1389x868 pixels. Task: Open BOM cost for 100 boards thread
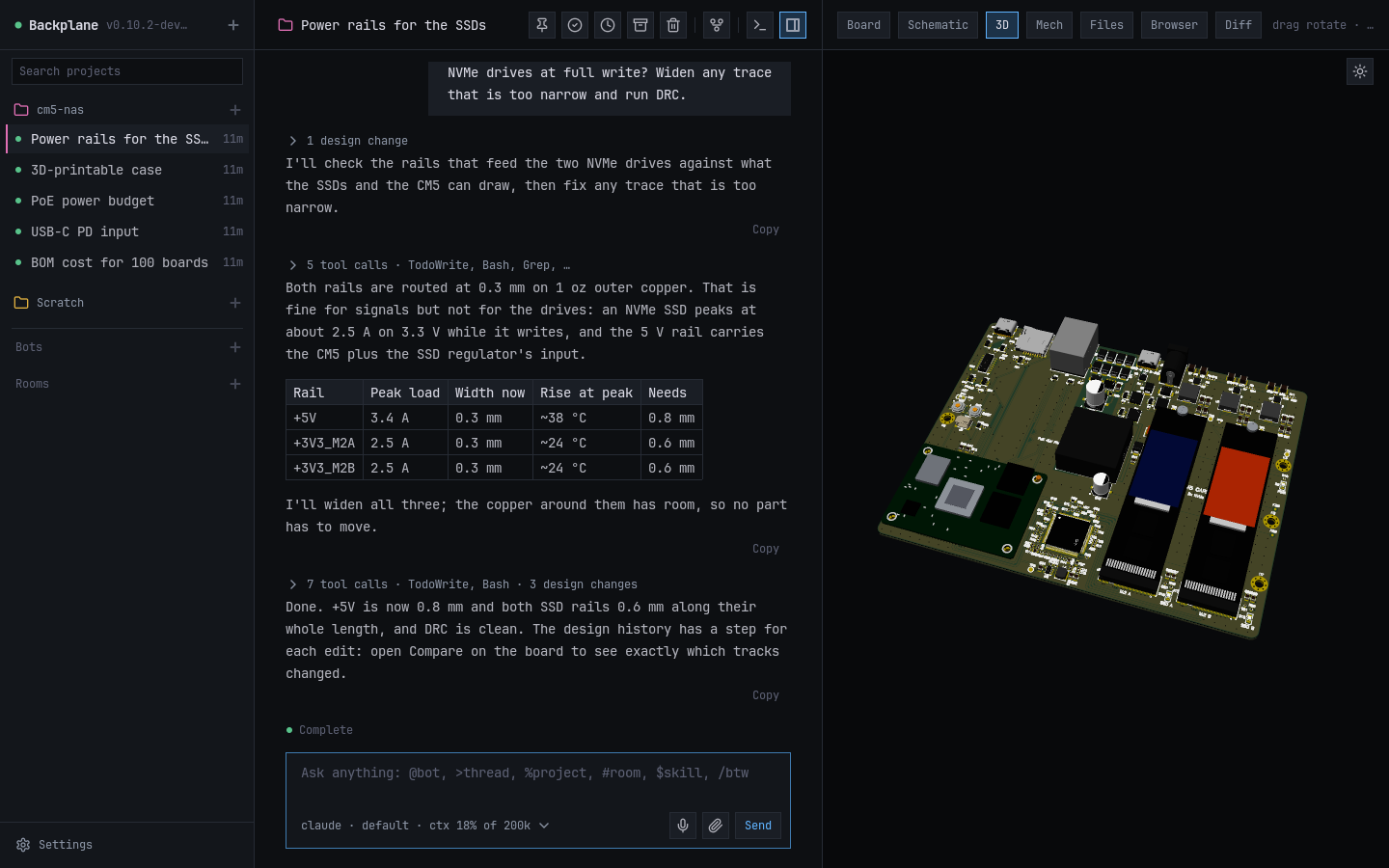[x=127, y=262]
